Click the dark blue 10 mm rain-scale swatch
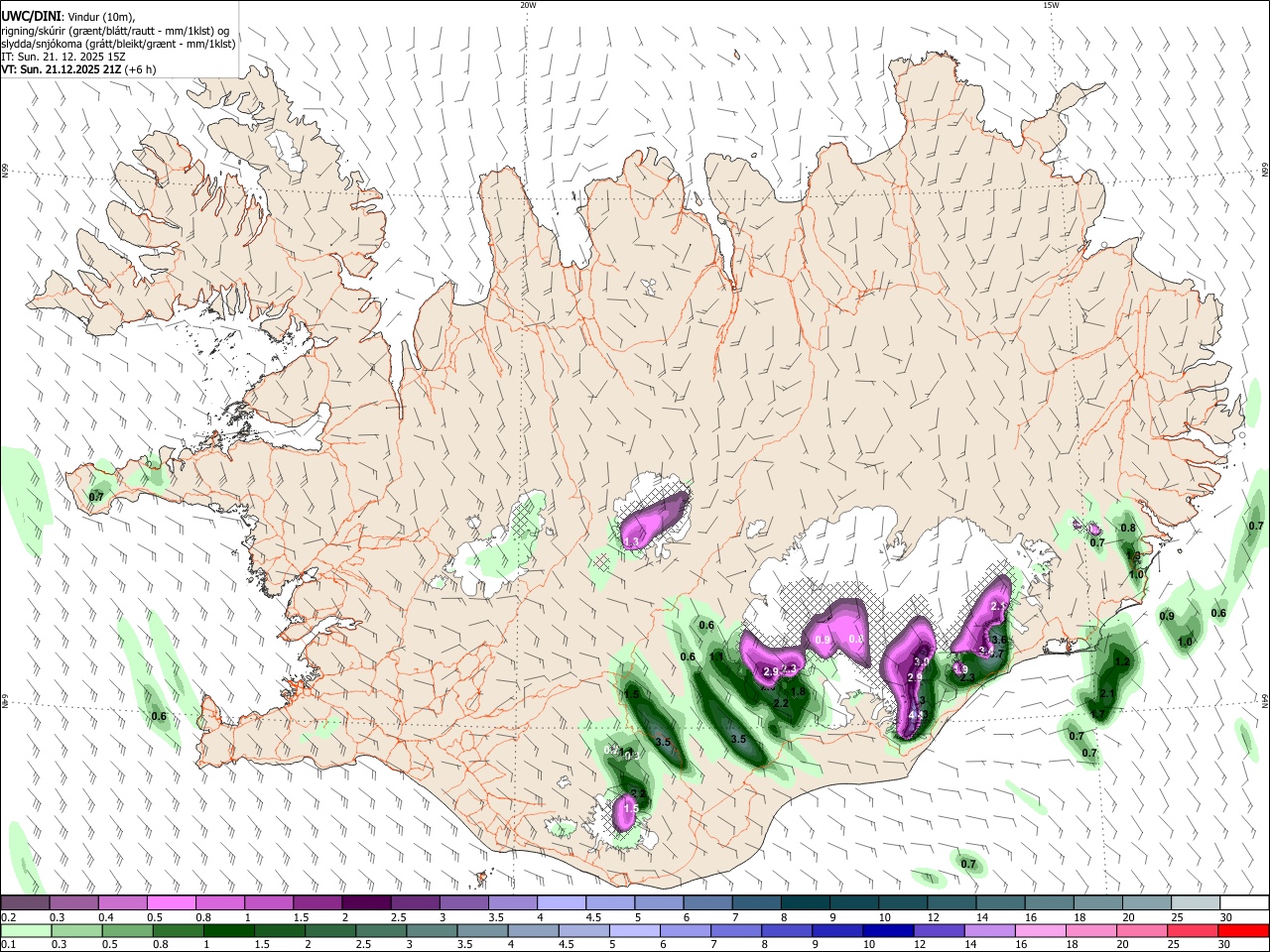The height and width of the screenshot is (952, 1270). pyautogui.click(x=887, y=930)
